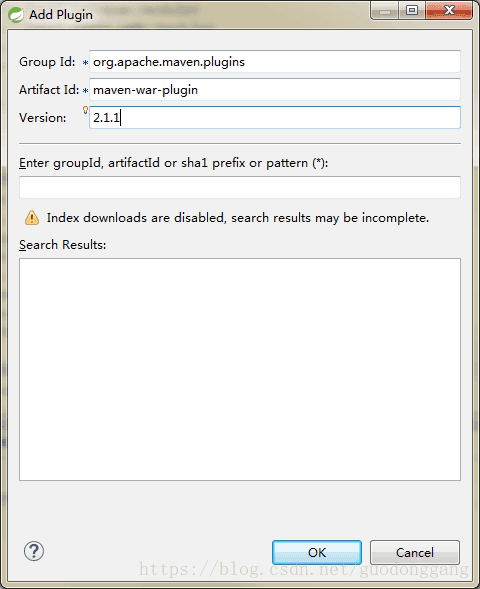This screenshot has width=480, height=589.
Task: Dismiss the dialog with Cancel
Action: [x=415, y=553]
